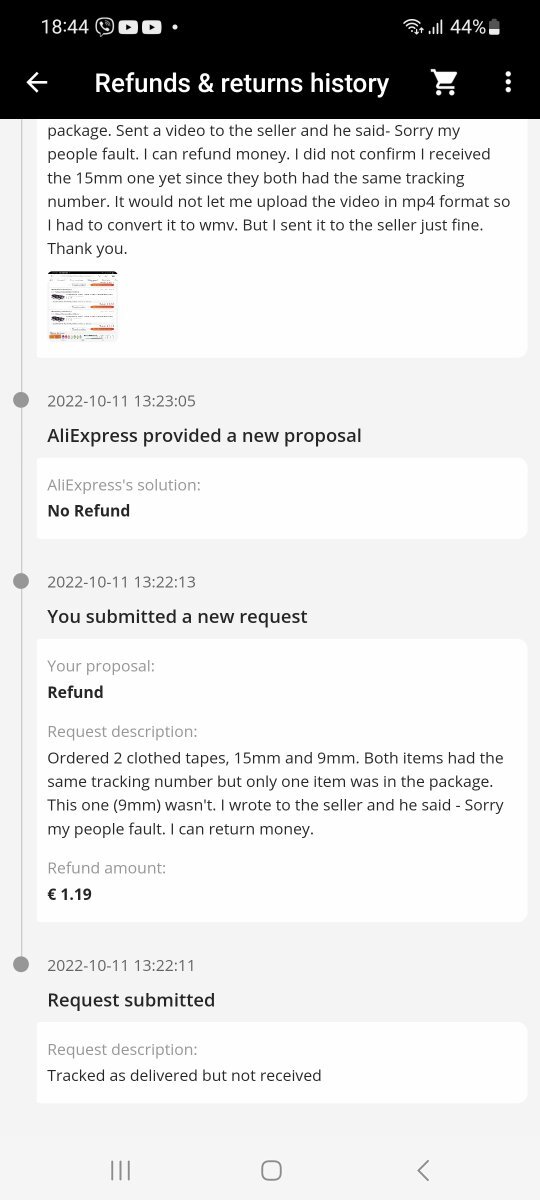Viewport: 540px width, 1200px height.
Task: Tap 'You submitted a new request' heading
Action: tap(177, 617)
